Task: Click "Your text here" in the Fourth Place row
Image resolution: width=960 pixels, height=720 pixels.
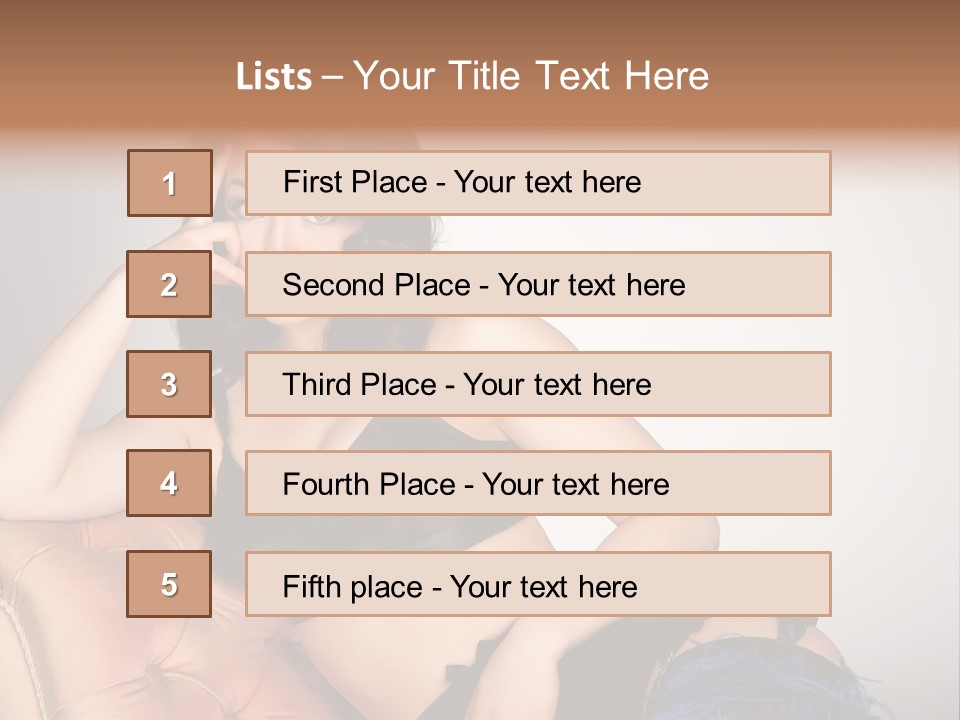Action: coord(575,485)
